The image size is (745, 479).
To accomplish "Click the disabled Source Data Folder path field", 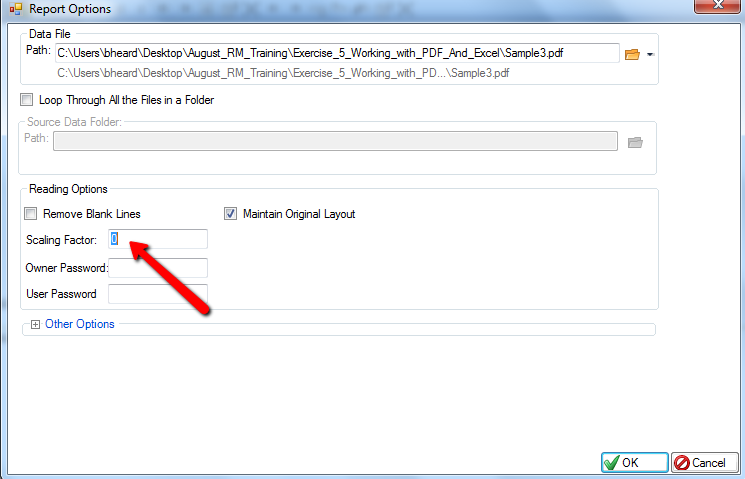I will tap(335, 141).
